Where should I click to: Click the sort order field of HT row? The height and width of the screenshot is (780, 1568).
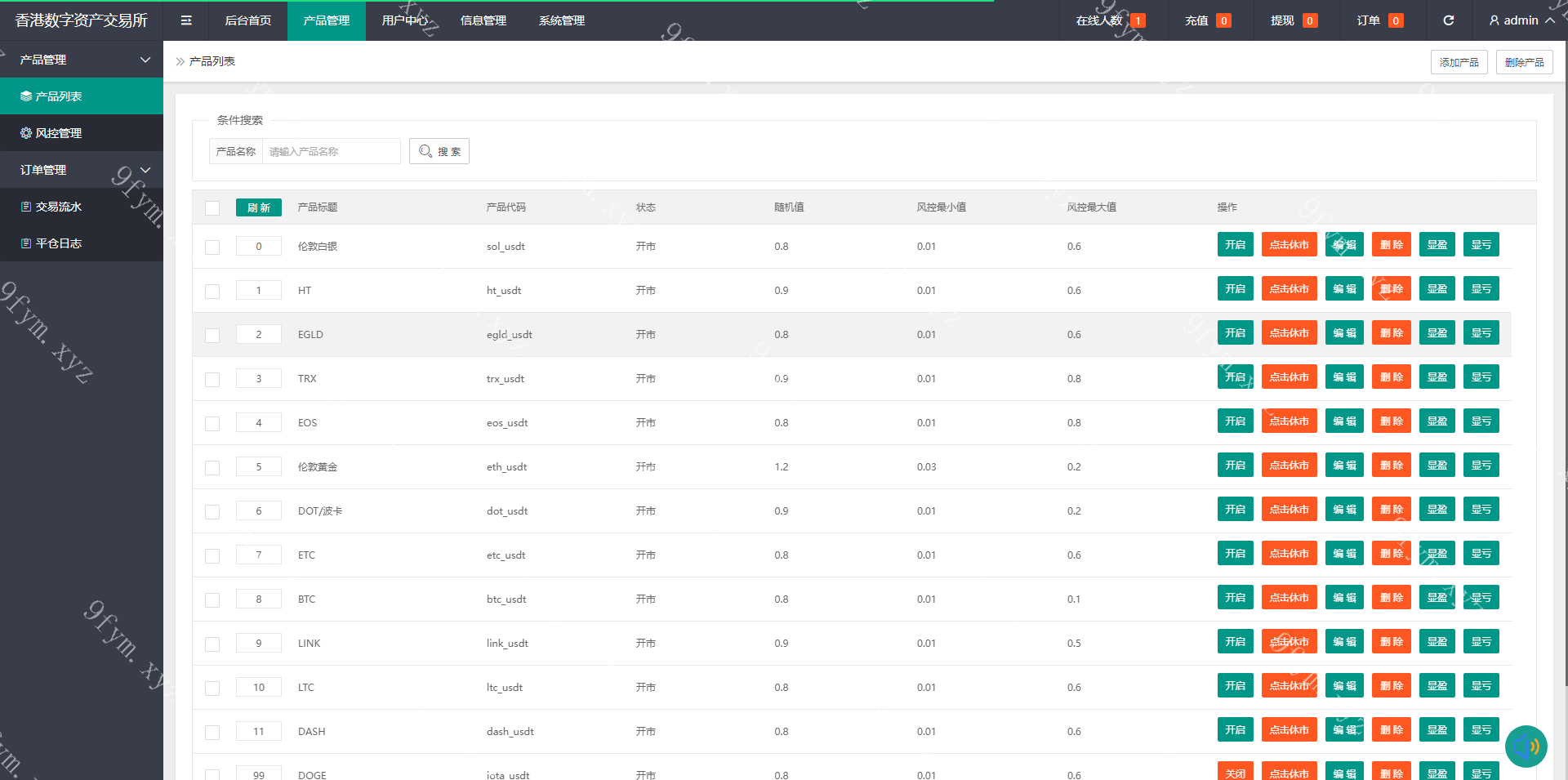point(259,290)
